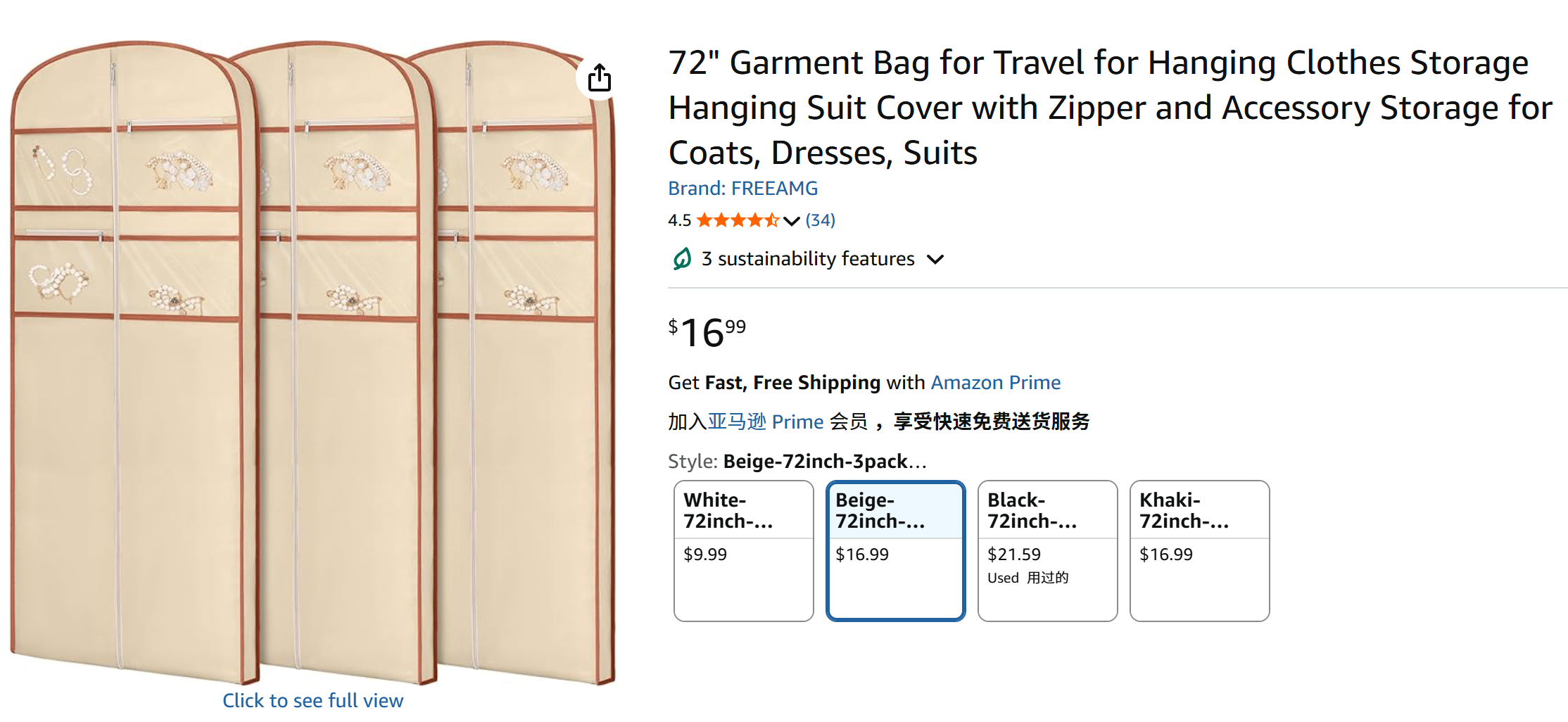
Task: Click the green sustainability leaf icon
Action: click(681, 259)
